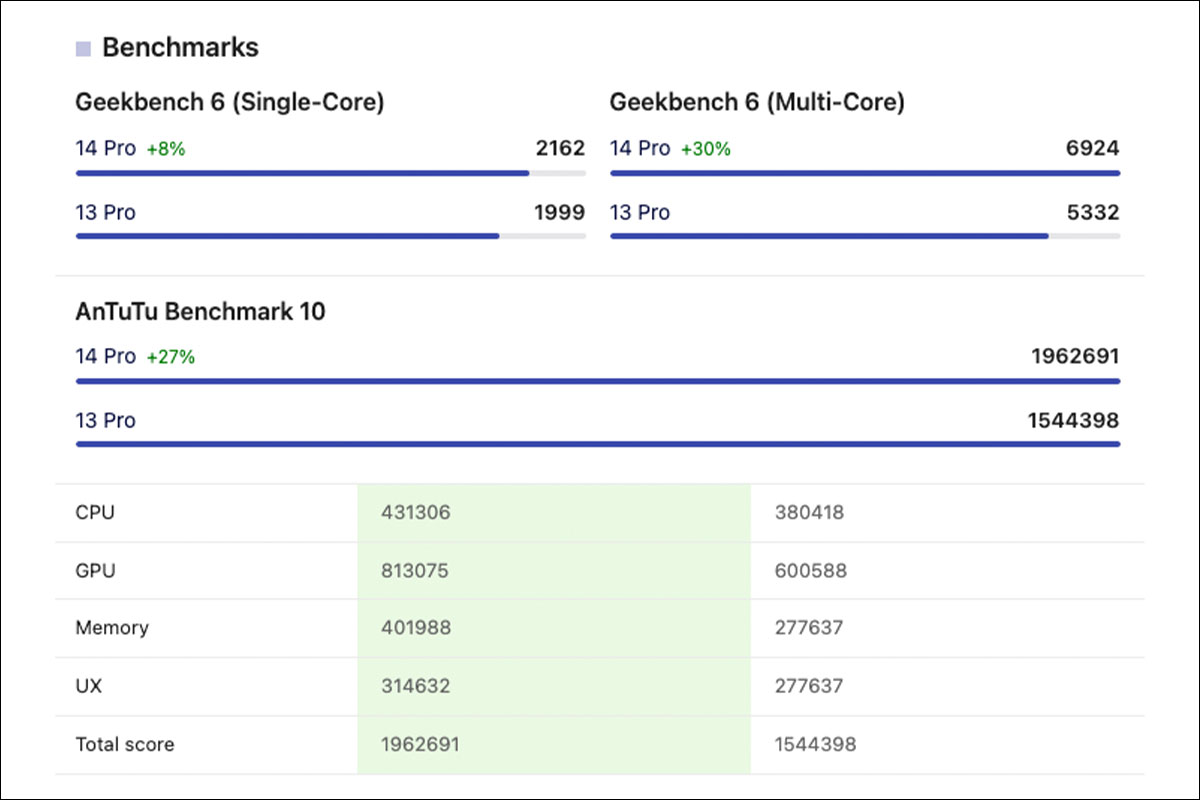Image resolution: width=1200 pixels, height=800 pixels.
Task: Click the 13 Pro link under Multi-Core
Action: click(x=640, y=212)
